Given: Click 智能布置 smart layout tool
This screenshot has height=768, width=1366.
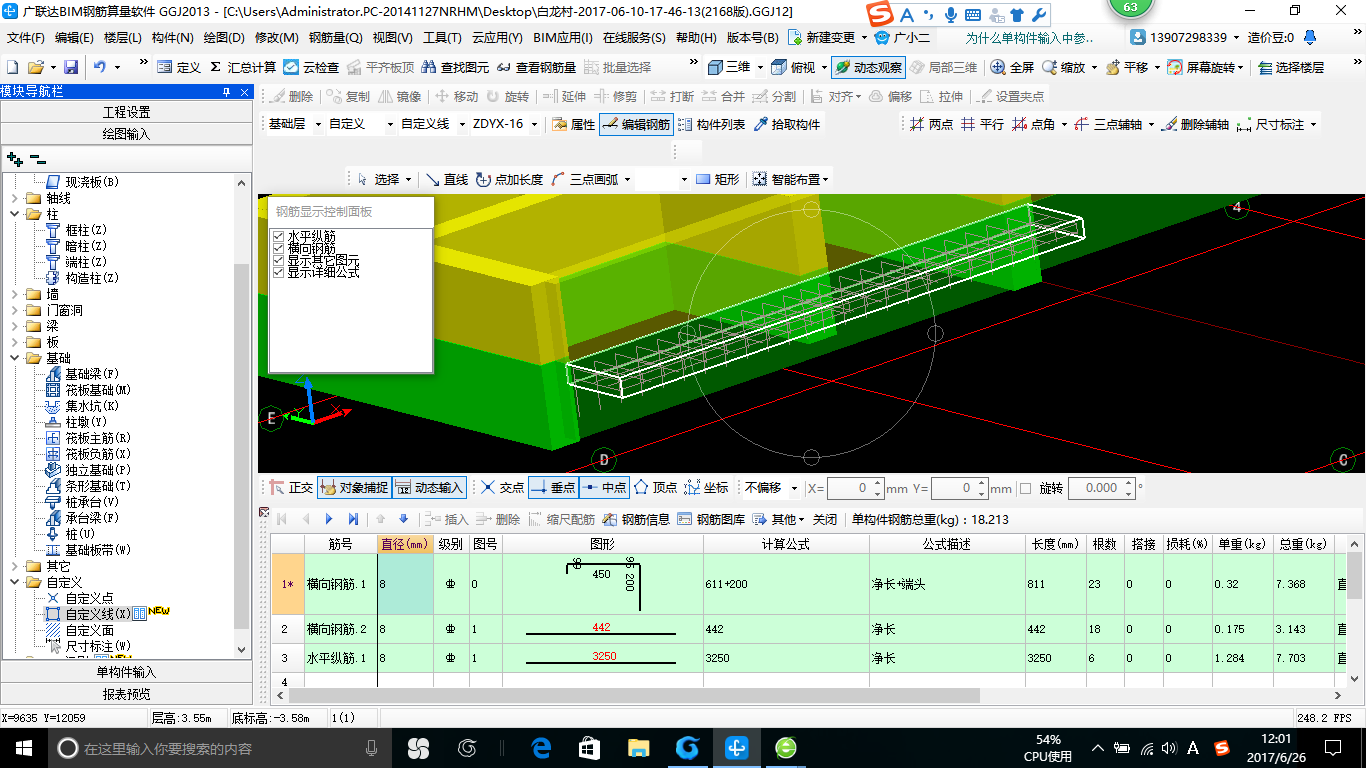Looking at the screenshot, I should point(791,179).
